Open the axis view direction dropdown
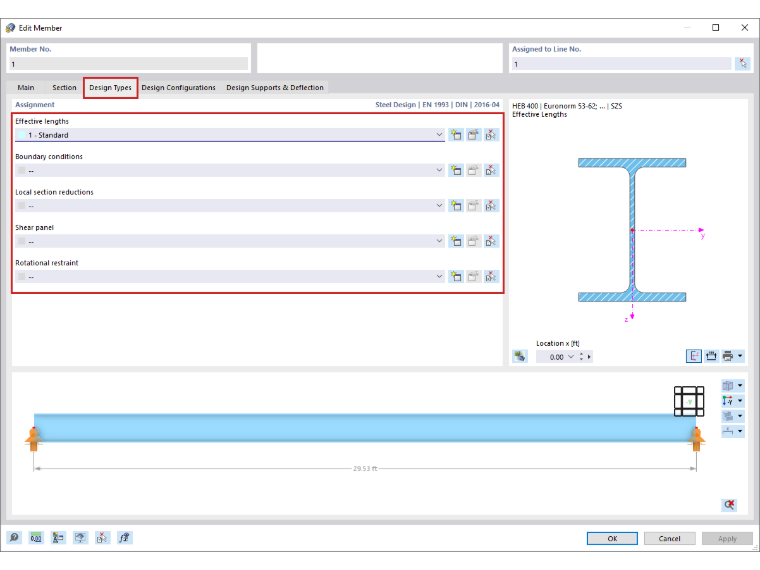This screenshot has height=570, width=760. click(x=740, y=401)
